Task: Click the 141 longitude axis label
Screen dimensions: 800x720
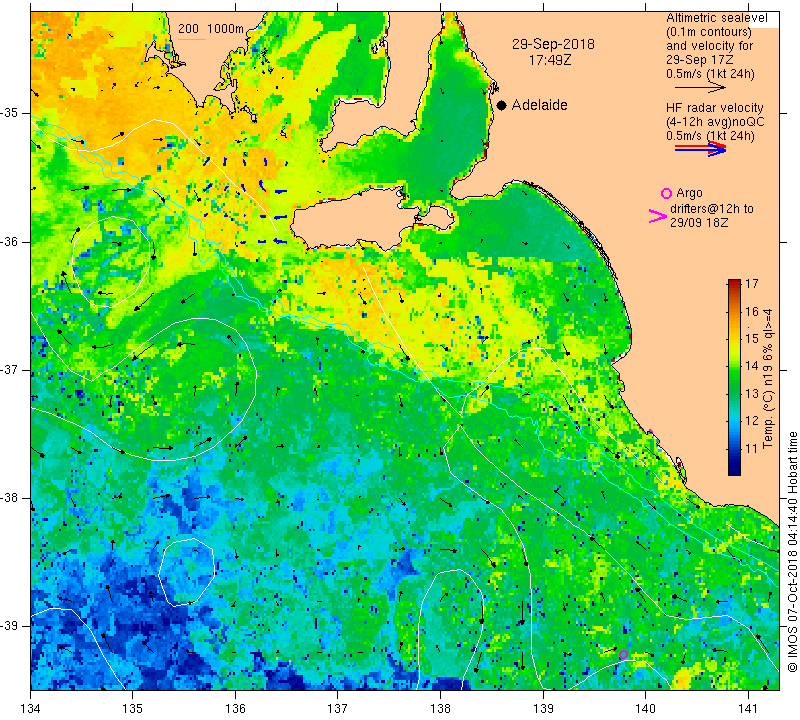Action: (x=748, y=709)
